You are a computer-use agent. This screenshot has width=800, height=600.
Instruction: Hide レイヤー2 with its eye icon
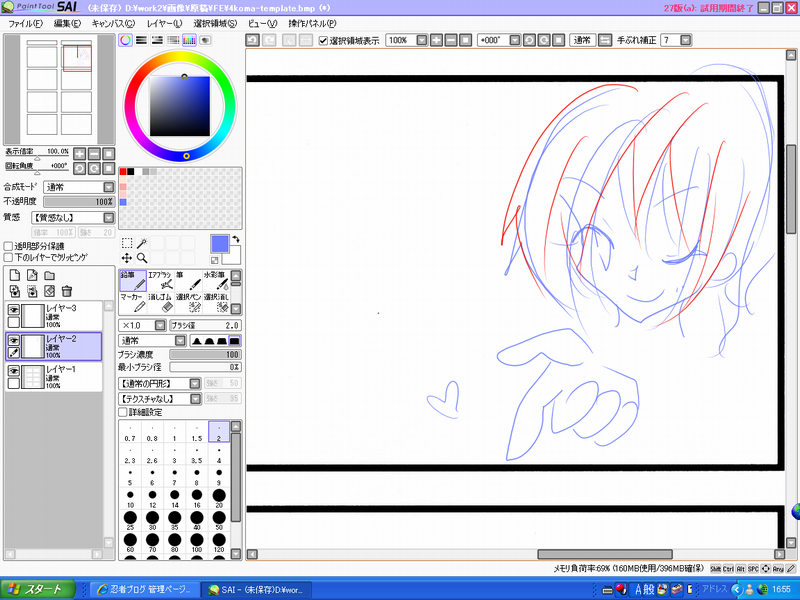14,340
